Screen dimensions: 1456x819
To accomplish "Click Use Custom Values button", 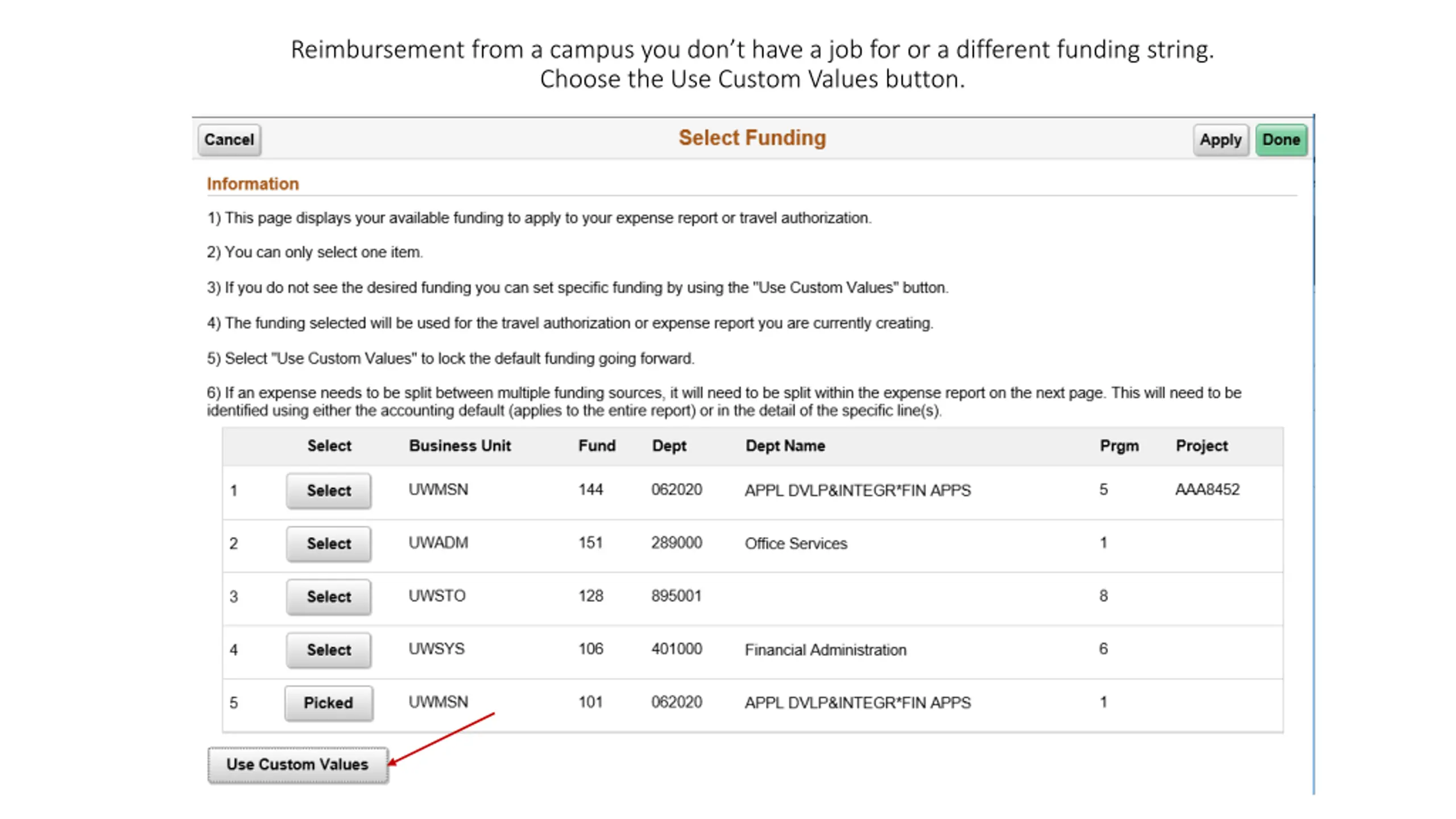I will point(297,764).
